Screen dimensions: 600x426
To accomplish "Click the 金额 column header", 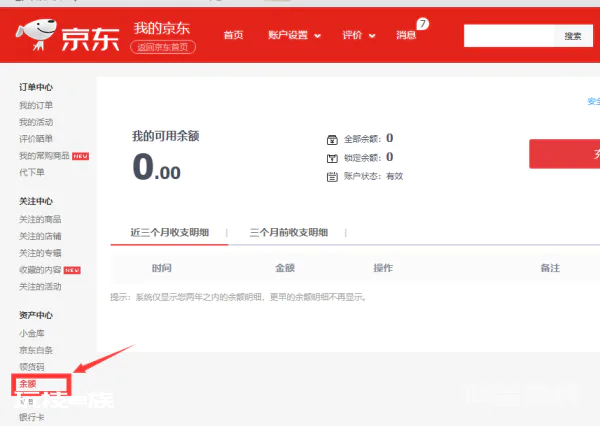I will 285,268.
